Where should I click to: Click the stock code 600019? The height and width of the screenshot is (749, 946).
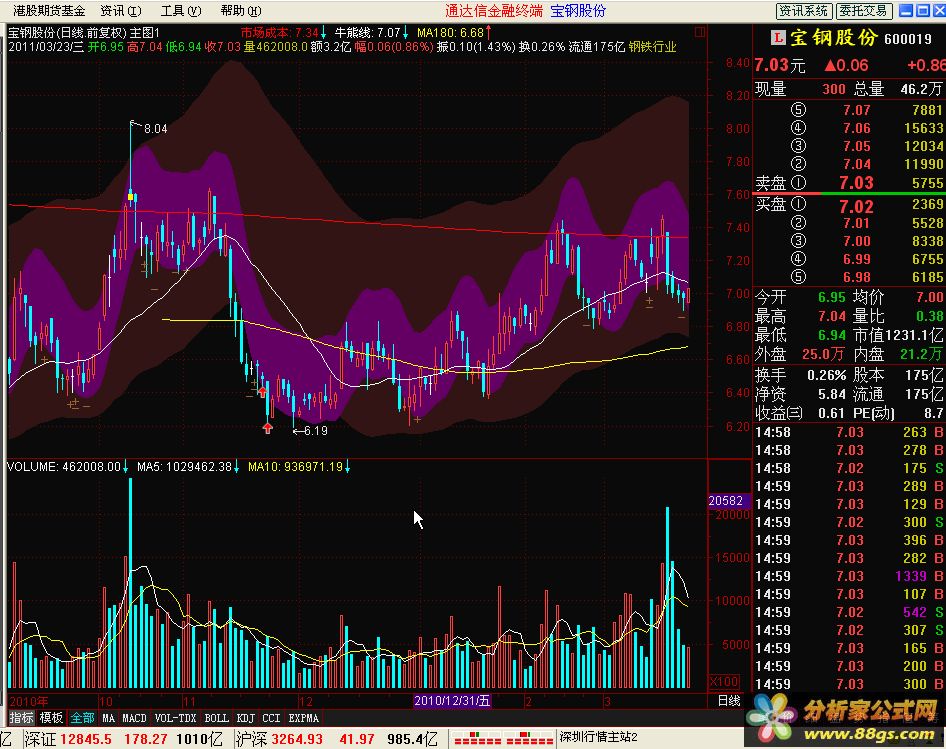point(908,39)
